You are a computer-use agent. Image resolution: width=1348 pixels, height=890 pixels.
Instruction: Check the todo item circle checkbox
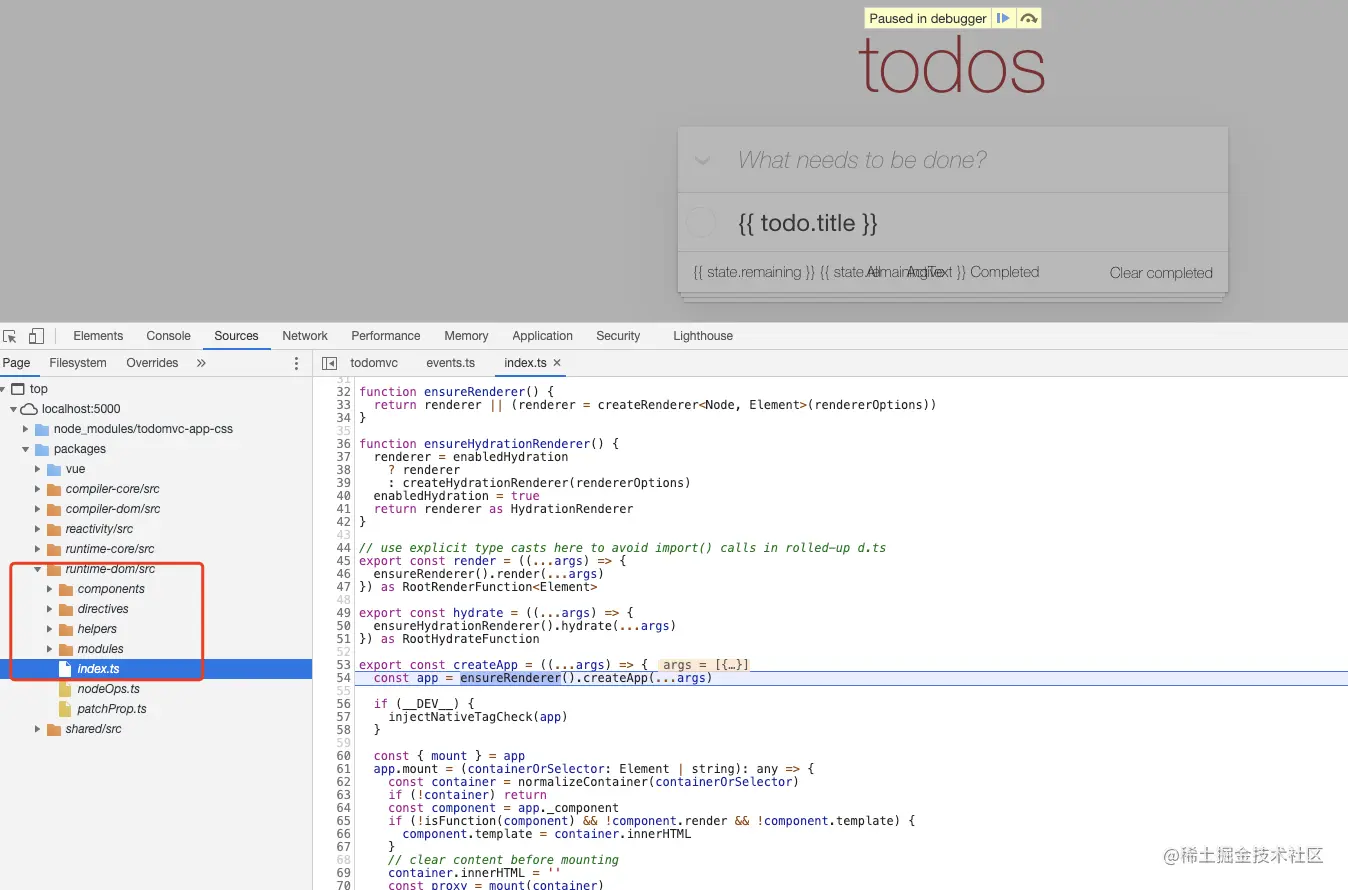[701, 222]
